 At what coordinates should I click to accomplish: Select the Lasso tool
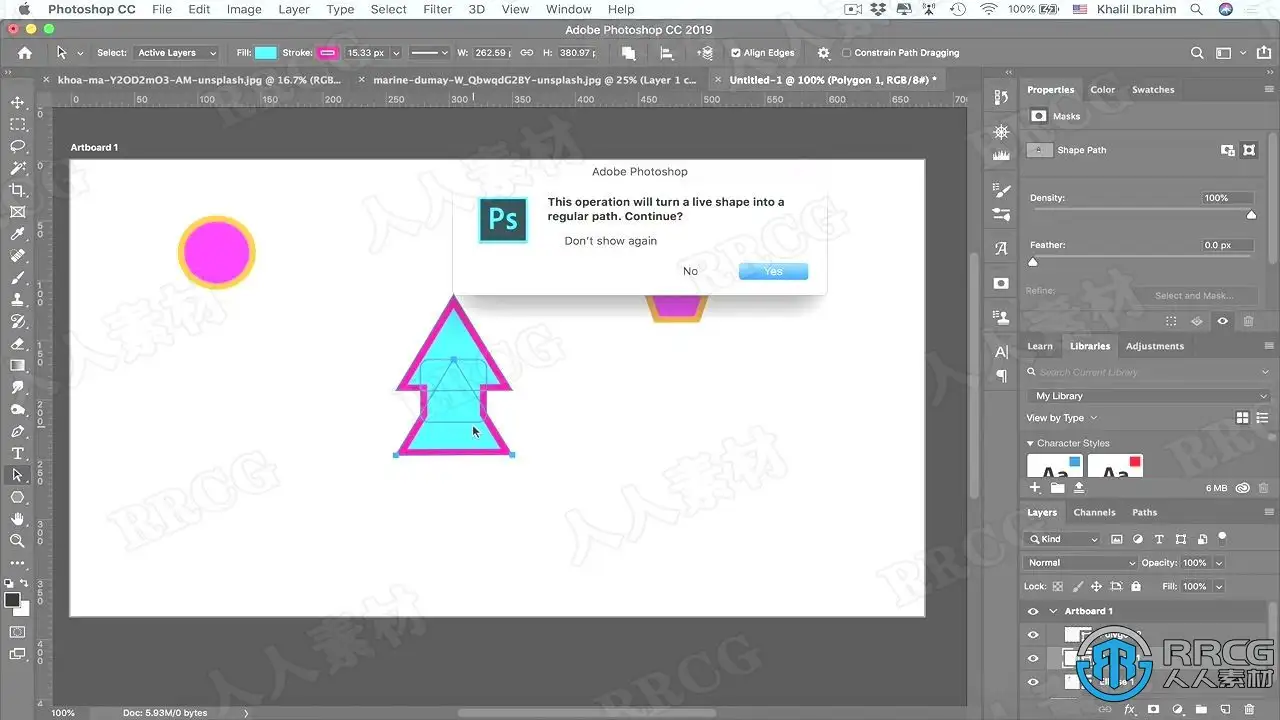click(17, 146)
